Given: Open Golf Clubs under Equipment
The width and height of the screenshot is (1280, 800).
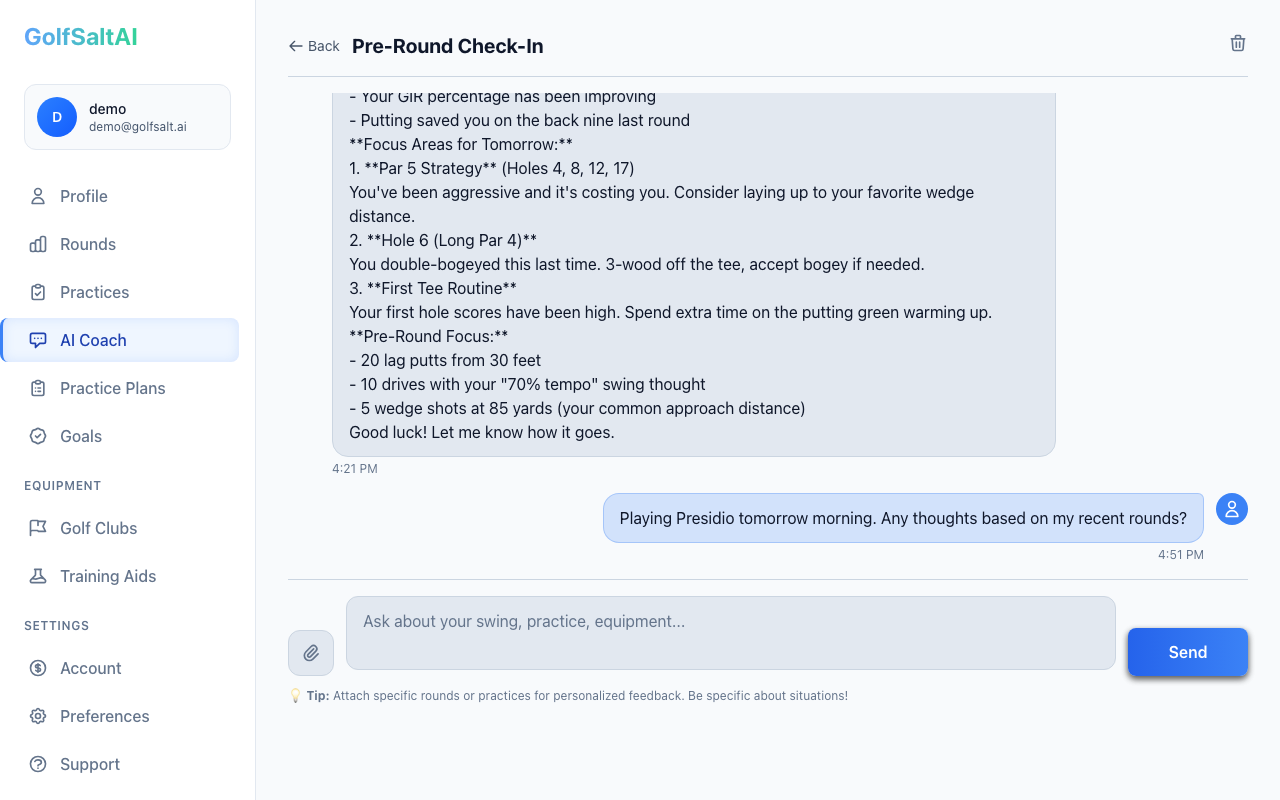Looking at the screenshot, I should 99,528.
